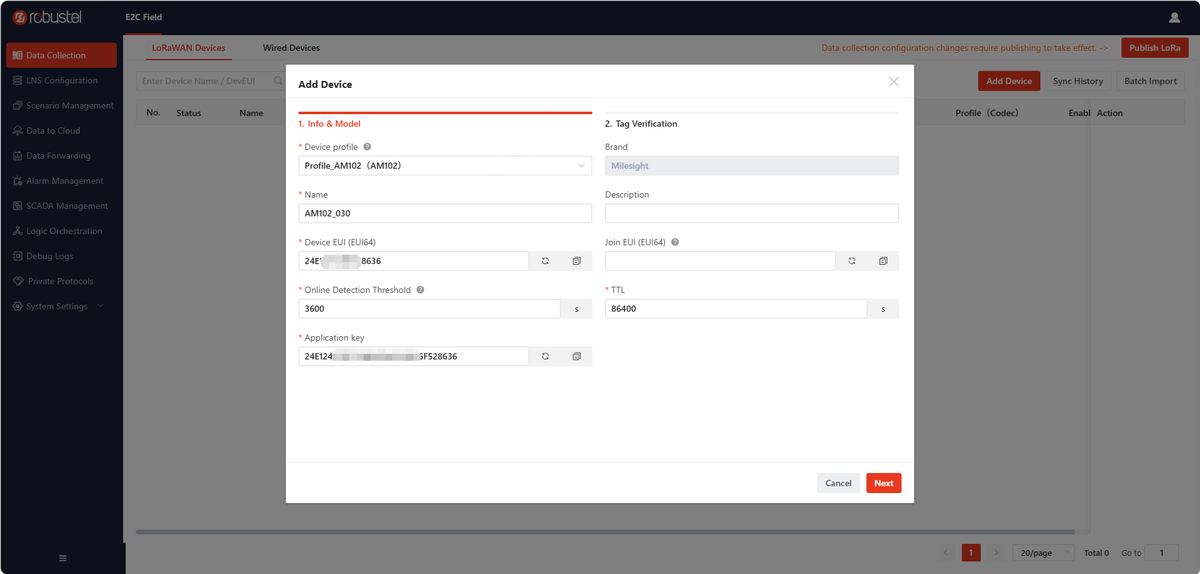Click the Add Device button
This screenshot has width=1200, height=574.
coord(1009,81)
